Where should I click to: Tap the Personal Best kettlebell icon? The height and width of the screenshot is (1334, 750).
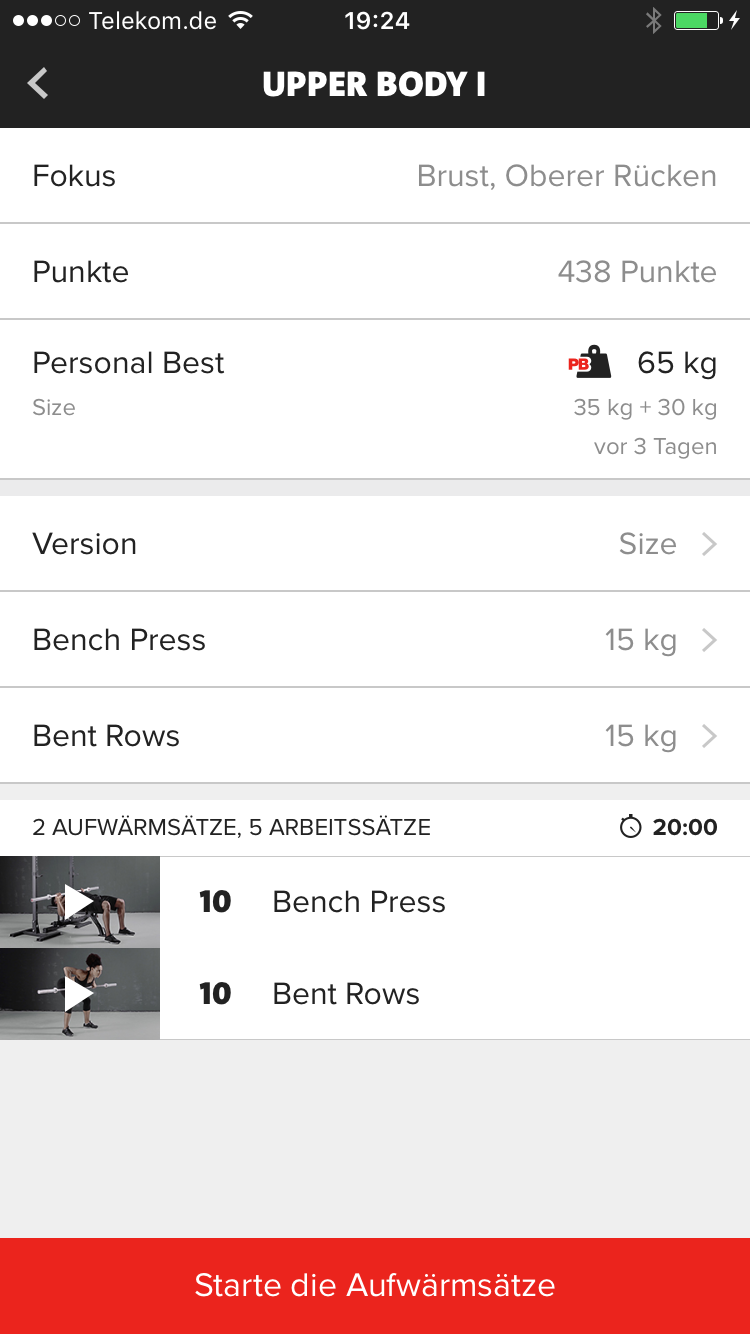[x=590, y=362]
